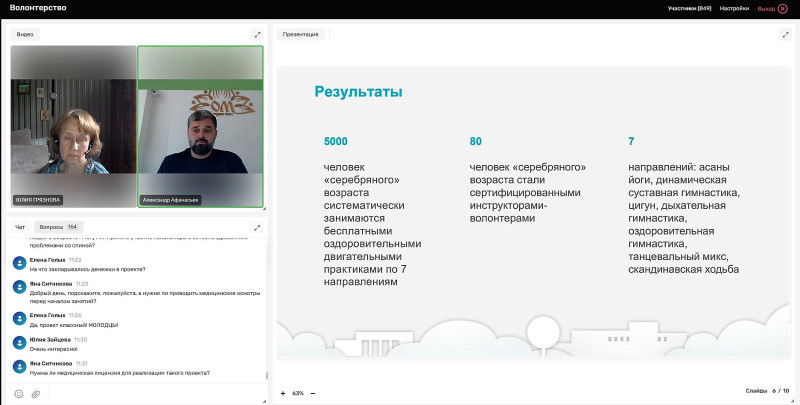This screenshot has height=405, width=800.
Task: Select Александр Афанасьев's video tile
Action: 201,126
